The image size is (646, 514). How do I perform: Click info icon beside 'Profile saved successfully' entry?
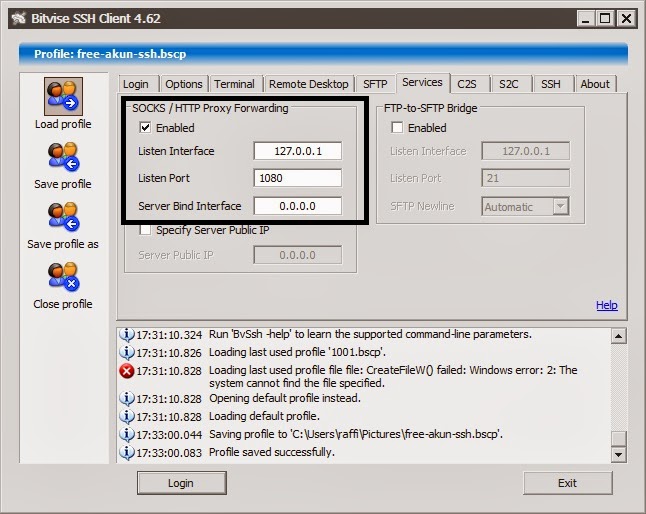click(x=126, y=452)
